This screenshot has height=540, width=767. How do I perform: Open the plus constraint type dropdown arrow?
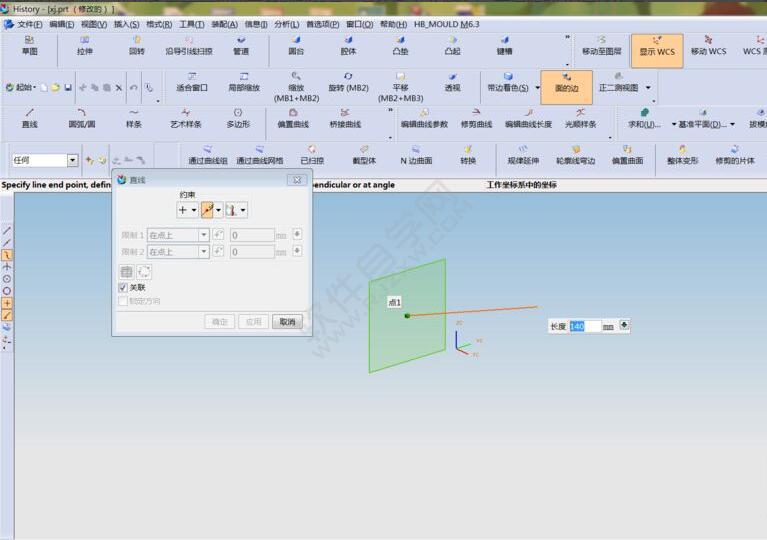point(194,210)
